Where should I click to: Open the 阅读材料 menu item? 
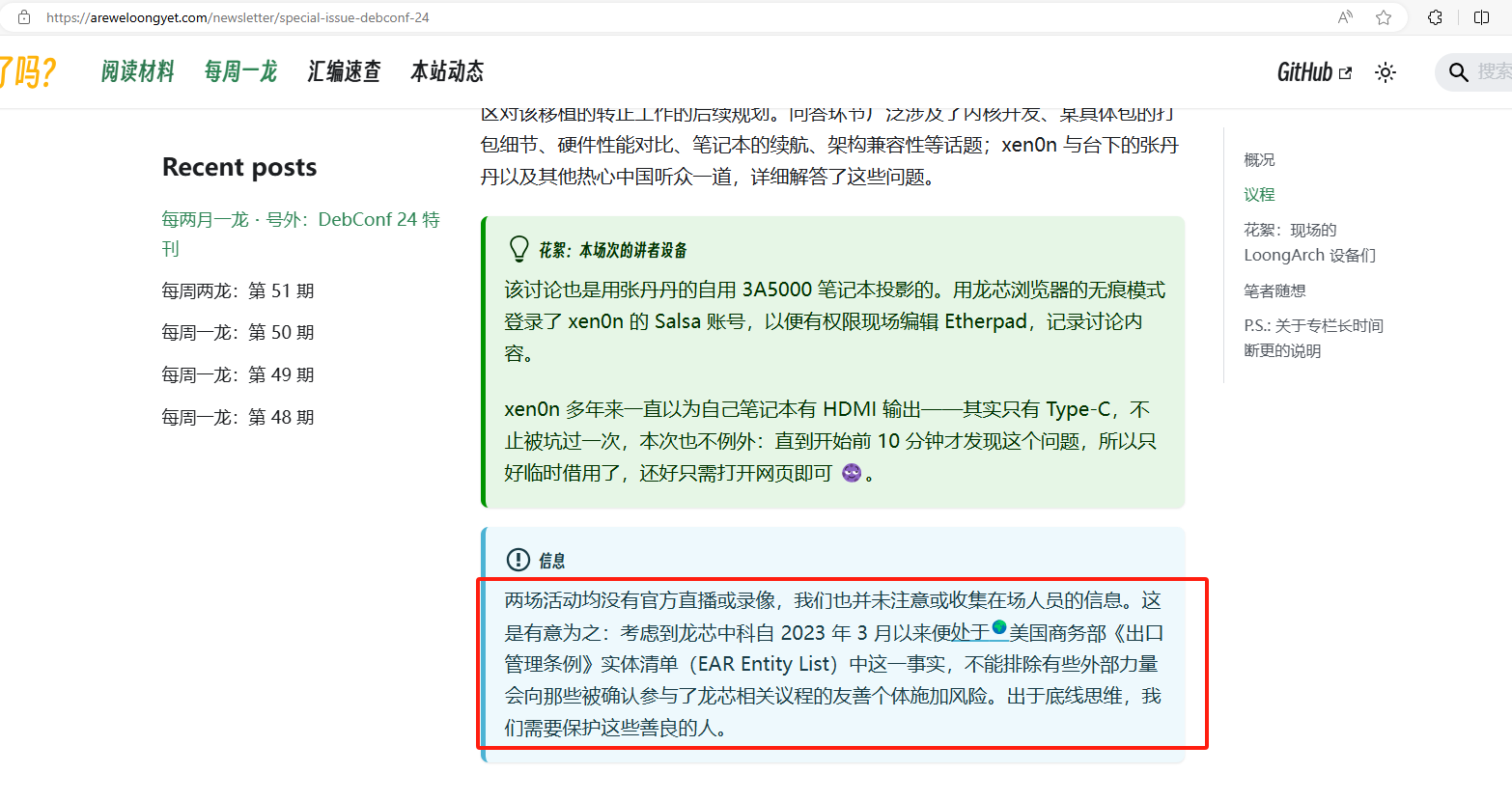tap(137, 71)
